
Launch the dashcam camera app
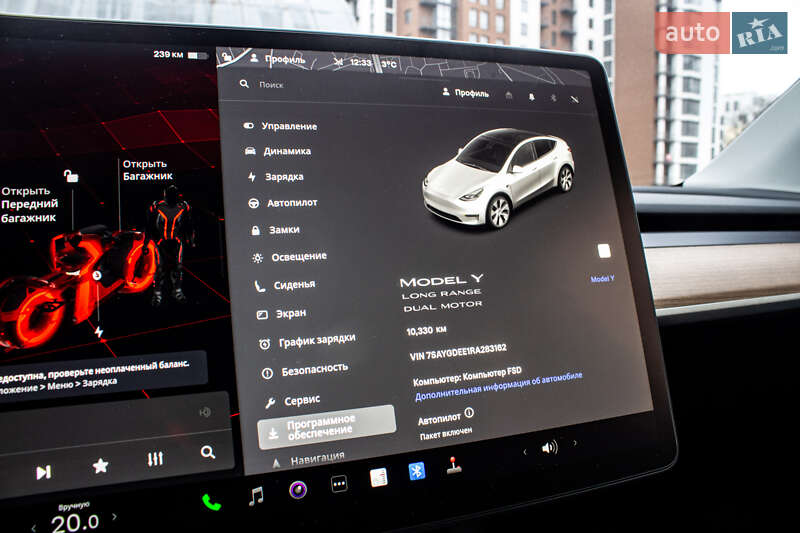[298, 490]
